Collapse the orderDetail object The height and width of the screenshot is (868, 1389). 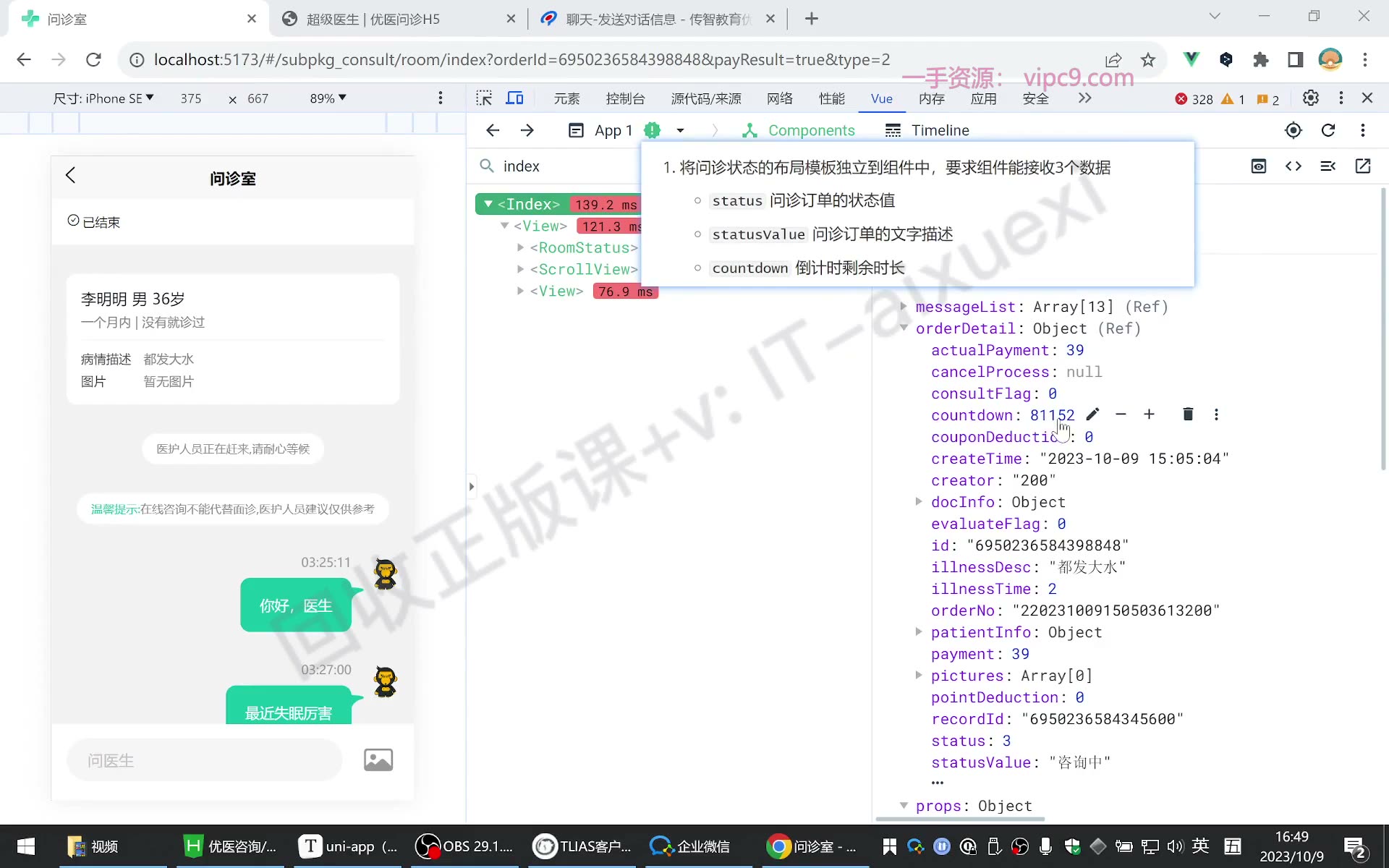click(x=904, y=328)
